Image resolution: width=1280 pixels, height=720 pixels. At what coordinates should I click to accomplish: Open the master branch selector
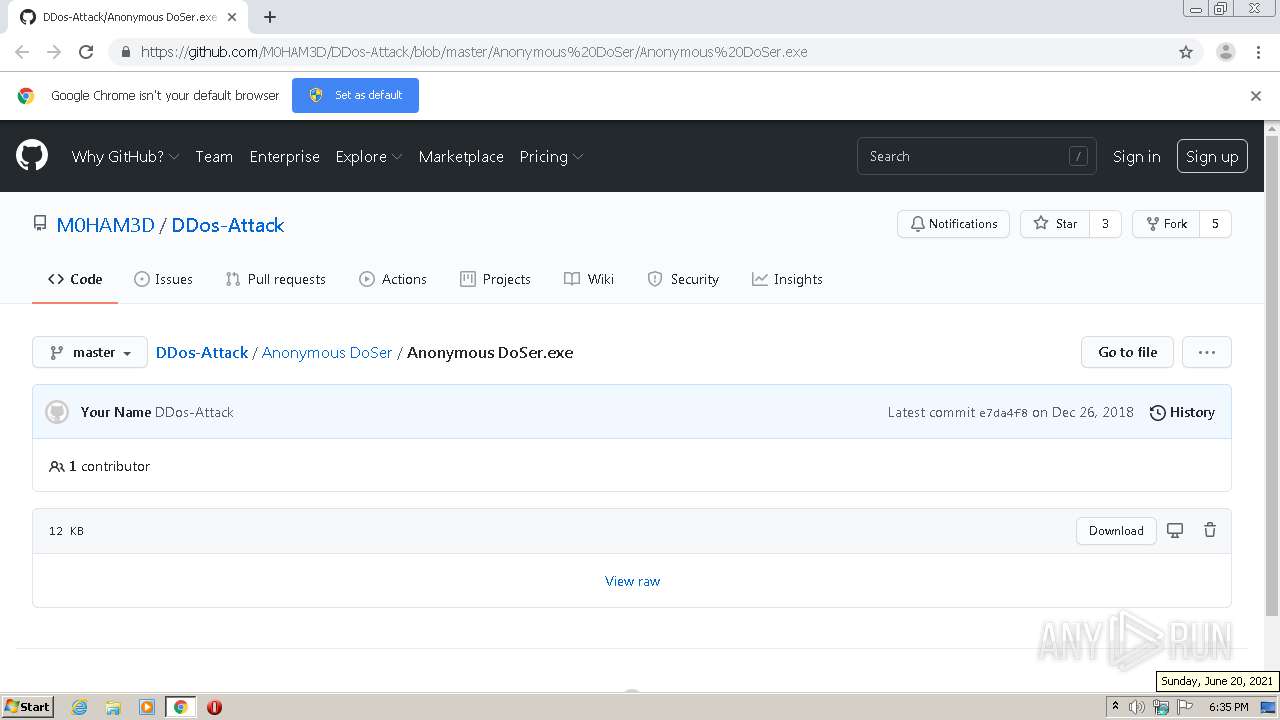tap(90, 352)
